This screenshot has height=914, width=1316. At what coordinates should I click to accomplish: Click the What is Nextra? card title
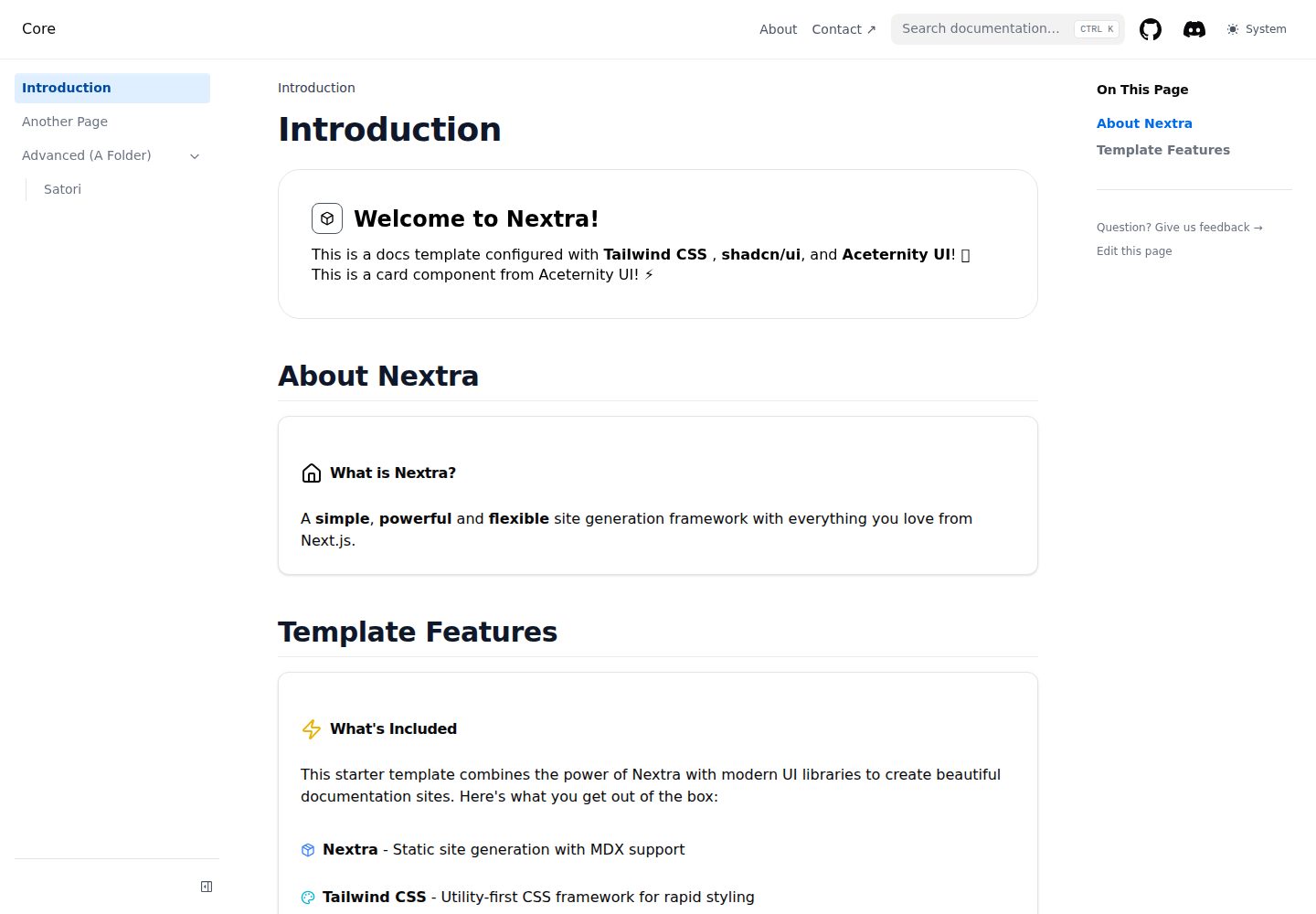(x=393, y=473)
